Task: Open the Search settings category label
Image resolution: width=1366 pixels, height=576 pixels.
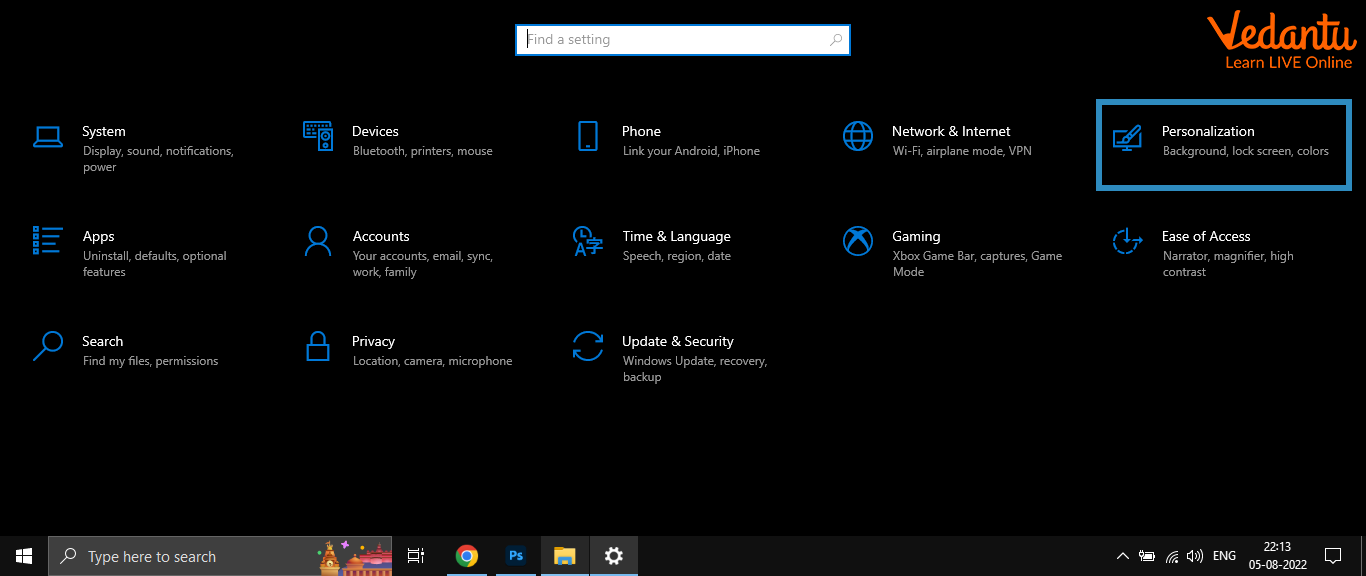Action: pyautogui.click(x=103, y=341)
